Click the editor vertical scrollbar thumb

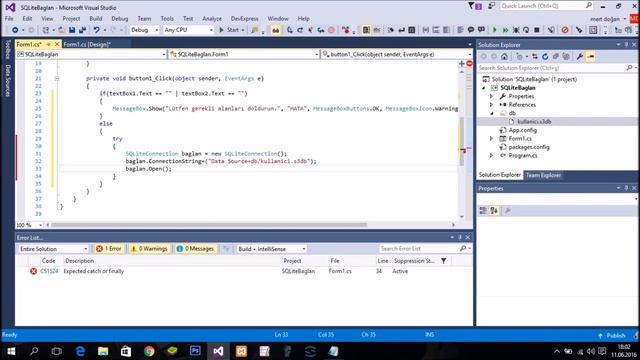(x=462, y=141)
